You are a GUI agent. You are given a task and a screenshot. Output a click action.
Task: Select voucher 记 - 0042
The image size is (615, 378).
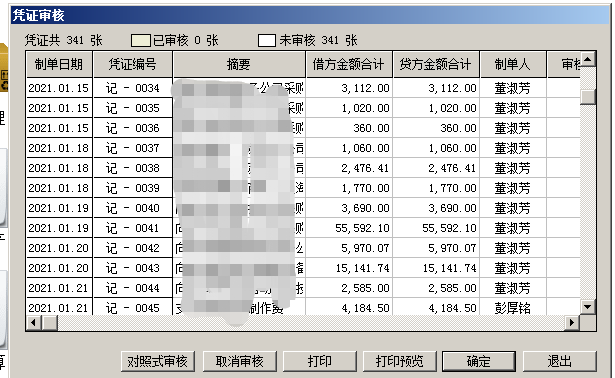point(133,248)
